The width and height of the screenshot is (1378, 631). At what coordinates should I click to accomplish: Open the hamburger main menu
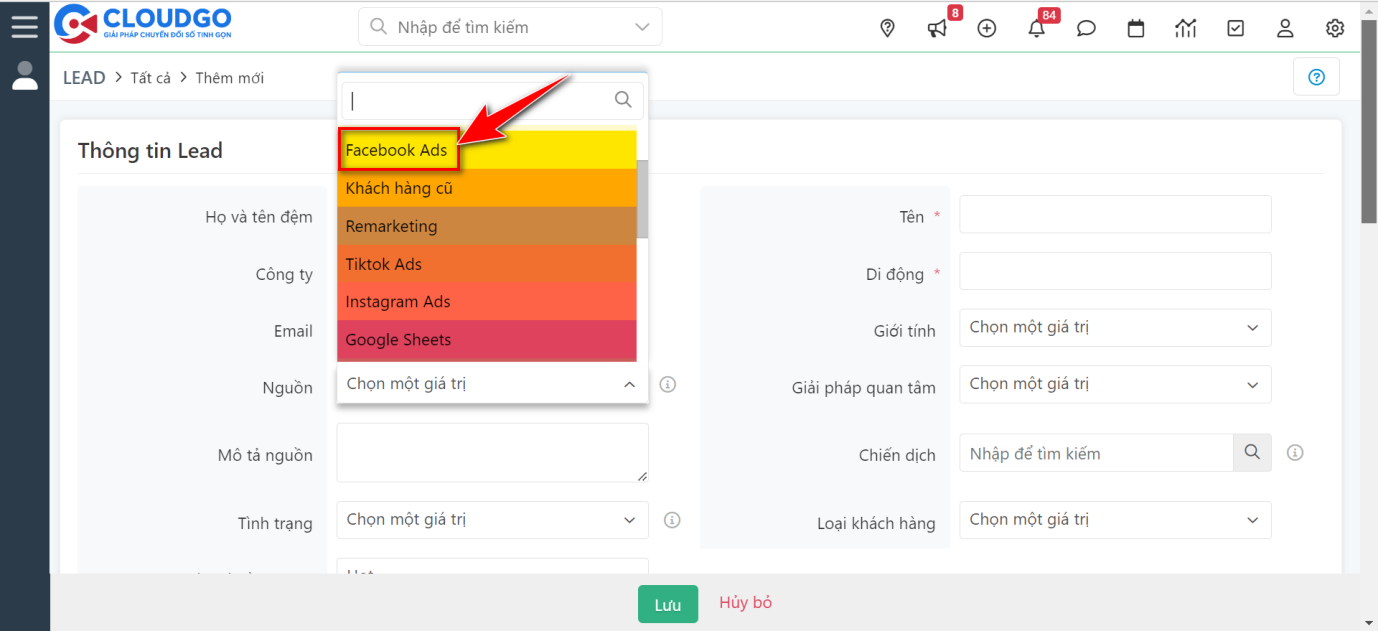coord(24,26)
